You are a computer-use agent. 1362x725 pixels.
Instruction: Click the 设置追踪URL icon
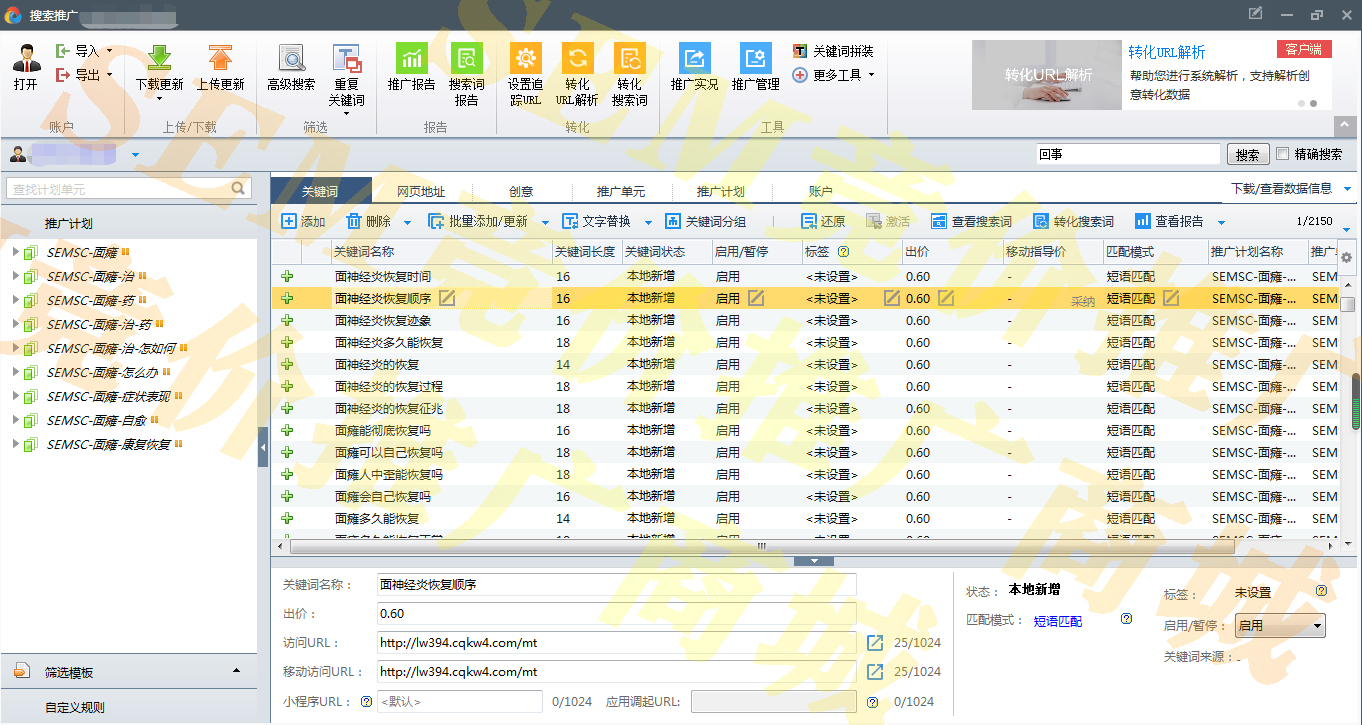click(525, 58)
